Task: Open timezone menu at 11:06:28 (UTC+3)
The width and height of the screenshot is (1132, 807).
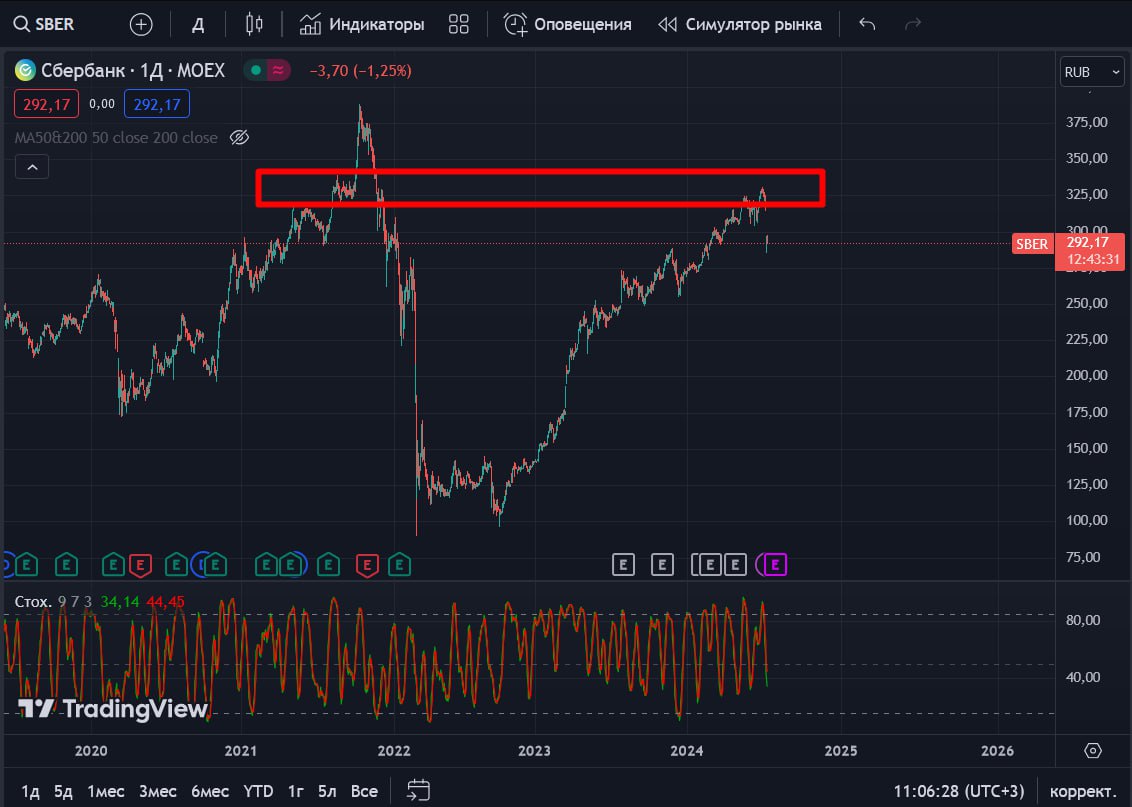Action: [959, 791]
